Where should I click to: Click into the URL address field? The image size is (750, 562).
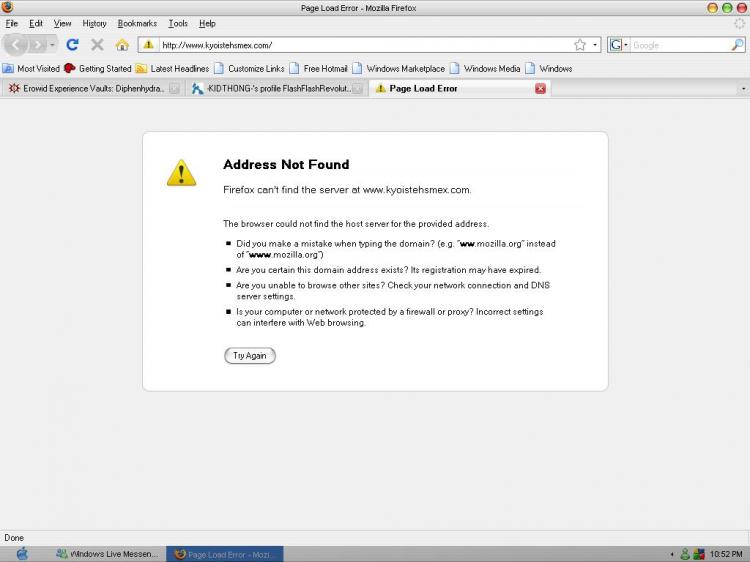[x=360, y=45]
